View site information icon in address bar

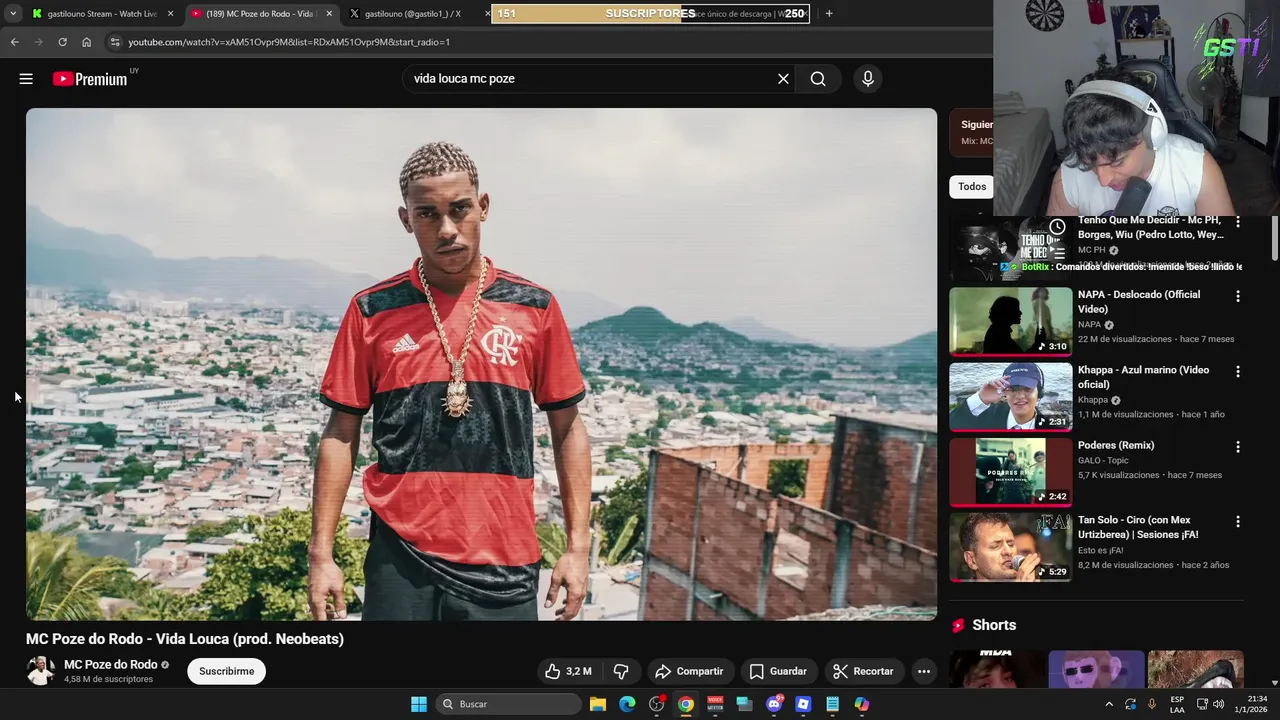tap(115, 42)
